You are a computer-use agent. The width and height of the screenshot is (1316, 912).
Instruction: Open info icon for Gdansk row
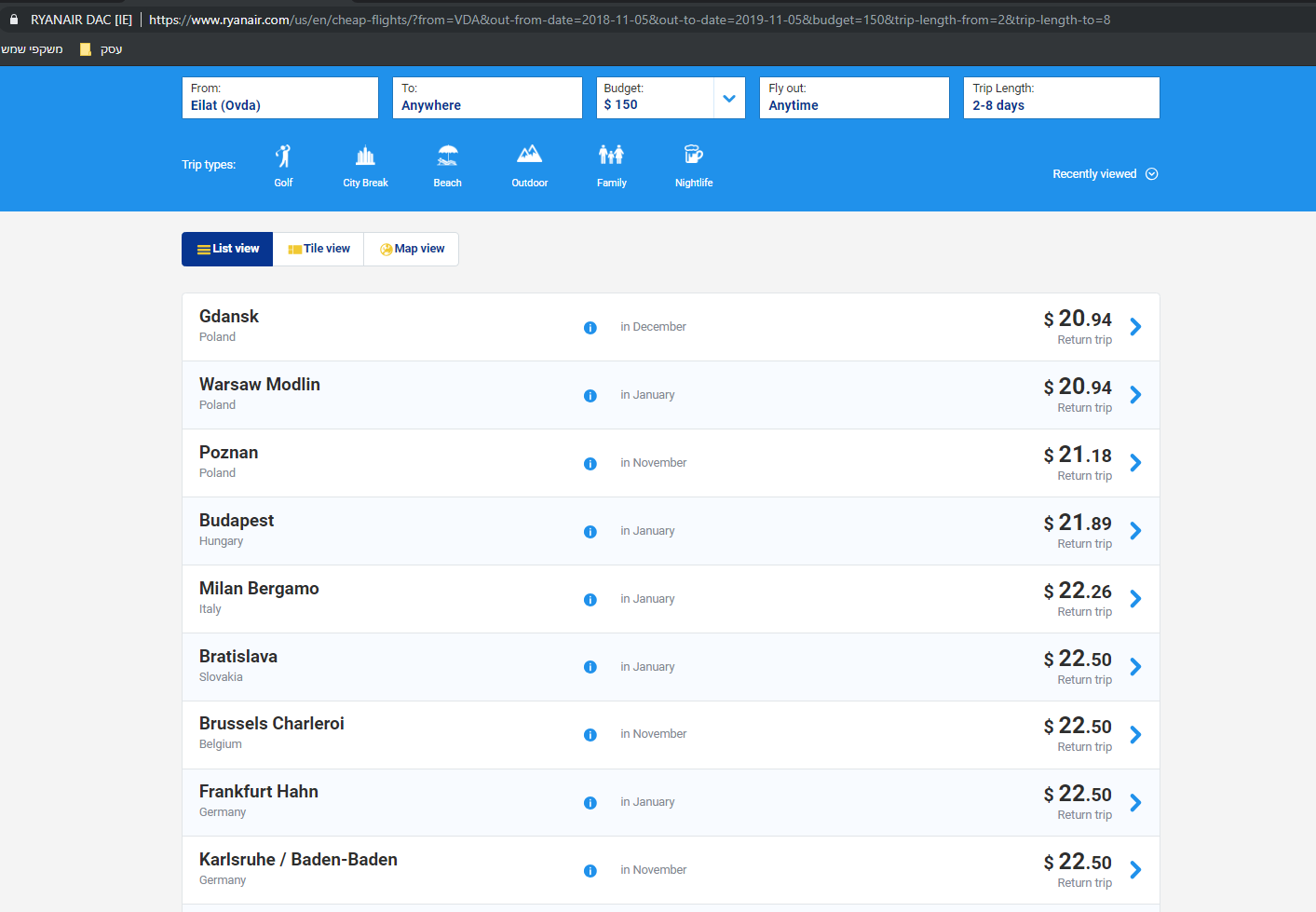[x=590, y=328]
